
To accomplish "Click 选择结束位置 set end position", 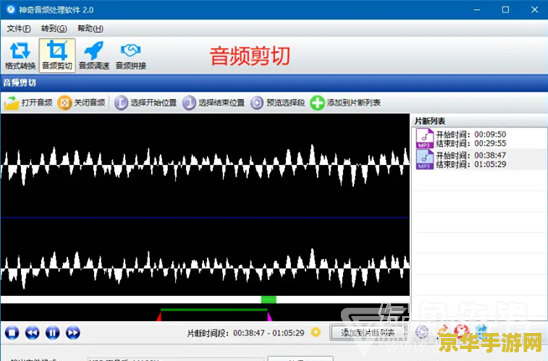I will tap(214, 103).
